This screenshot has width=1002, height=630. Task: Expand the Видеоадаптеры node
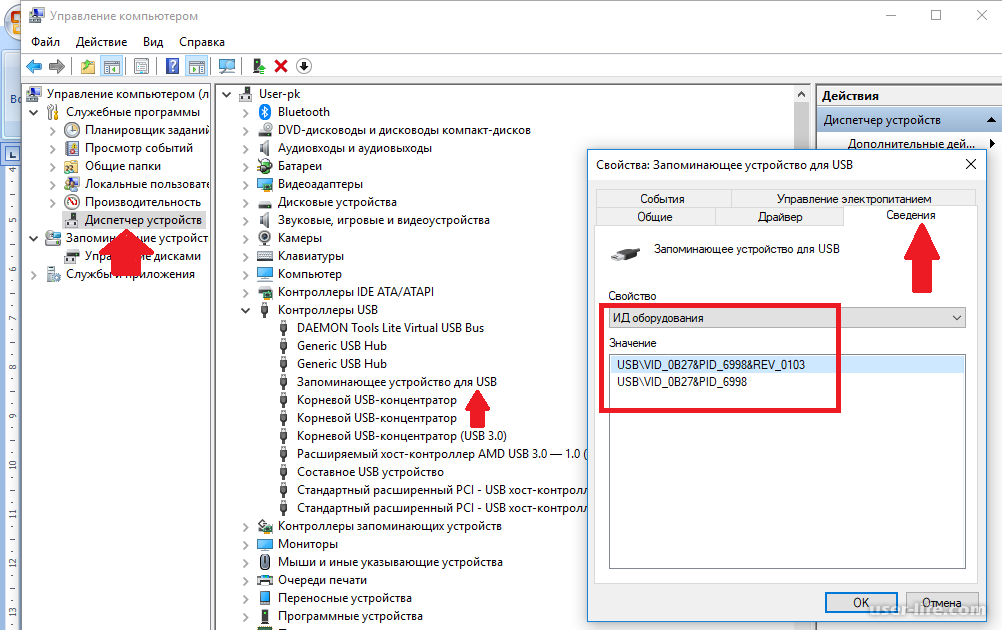(245, 185)
